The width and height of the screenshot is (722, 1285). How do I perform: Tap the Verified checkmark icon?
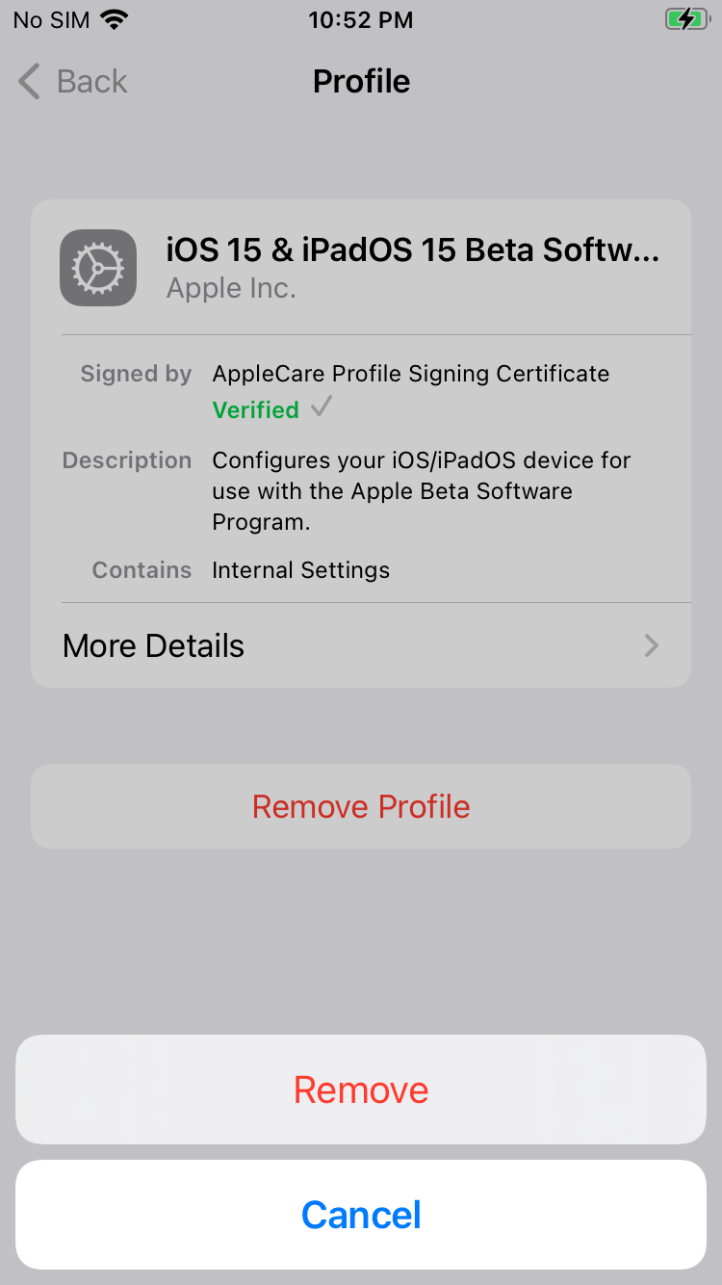pyautogui.click(x=321, y=407)
